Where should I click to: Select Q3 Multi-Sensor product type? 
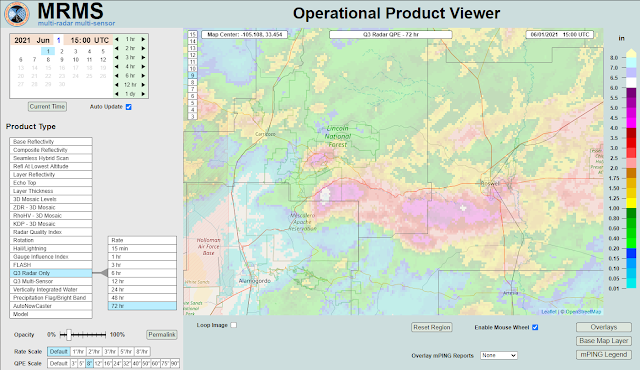(51, 281)
